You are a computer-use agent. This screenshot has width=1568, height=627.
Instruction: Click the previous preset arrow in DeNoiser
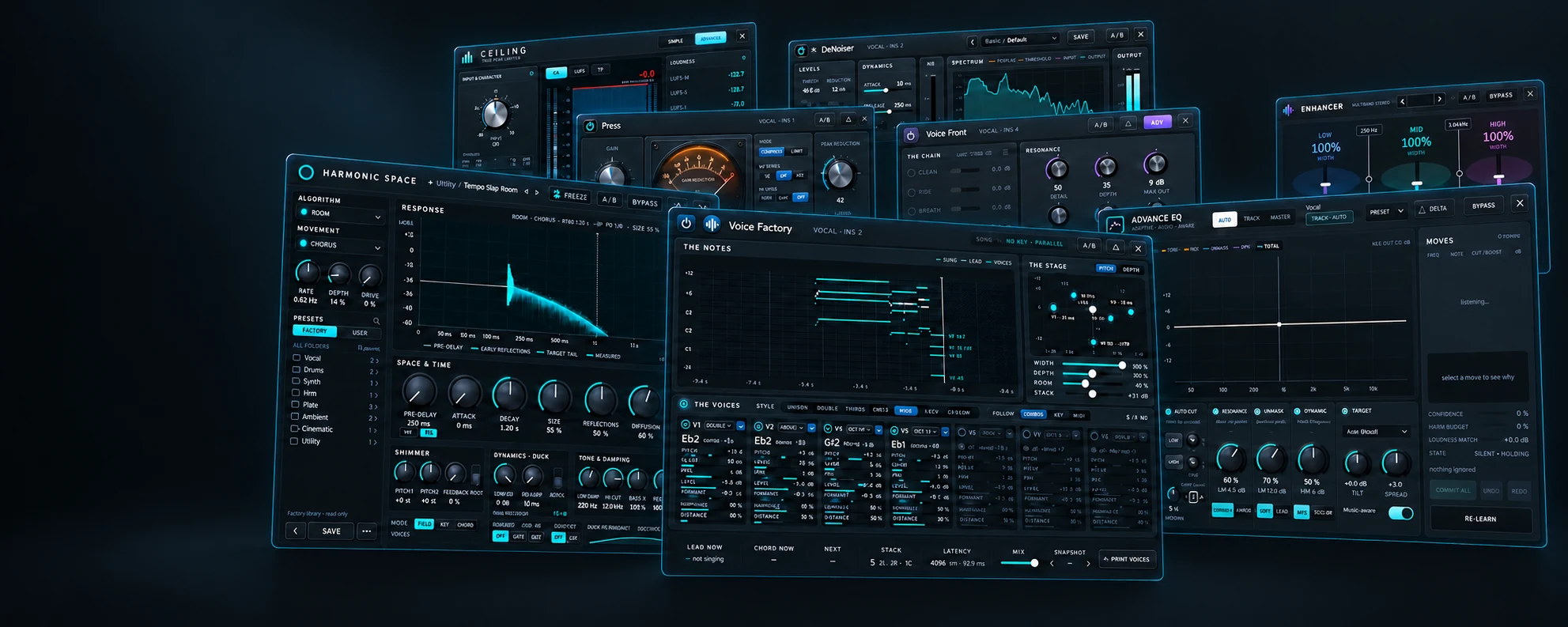973,41
